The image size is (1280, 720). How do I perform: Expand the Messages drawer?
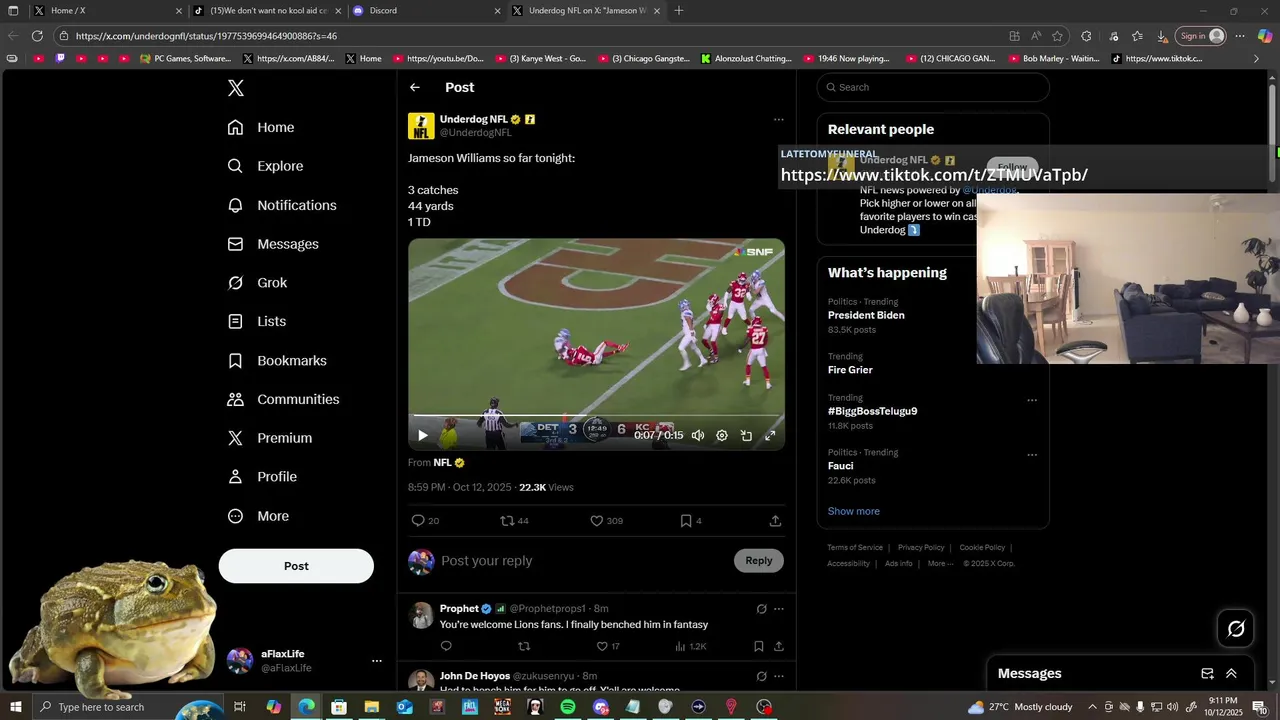(x=1231, y=674)
